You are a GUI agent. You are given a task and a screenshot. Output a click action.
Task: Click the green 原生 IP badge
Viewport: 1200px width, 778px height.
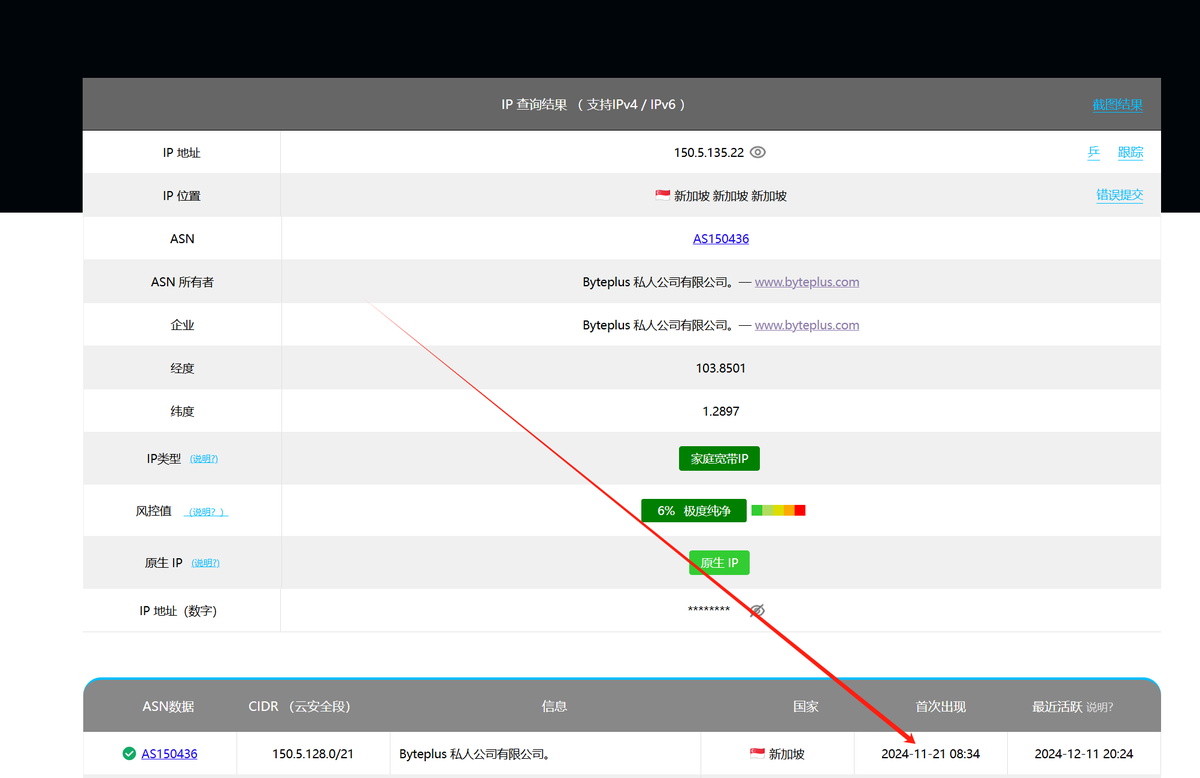tap(719, 563)
